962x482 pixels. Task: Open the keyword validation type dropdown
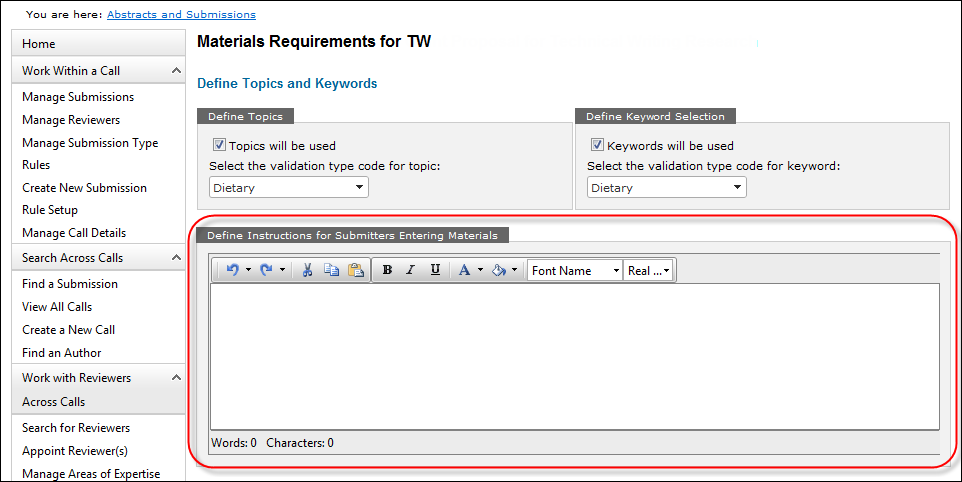pyautogui.click(x=666, y=187)
